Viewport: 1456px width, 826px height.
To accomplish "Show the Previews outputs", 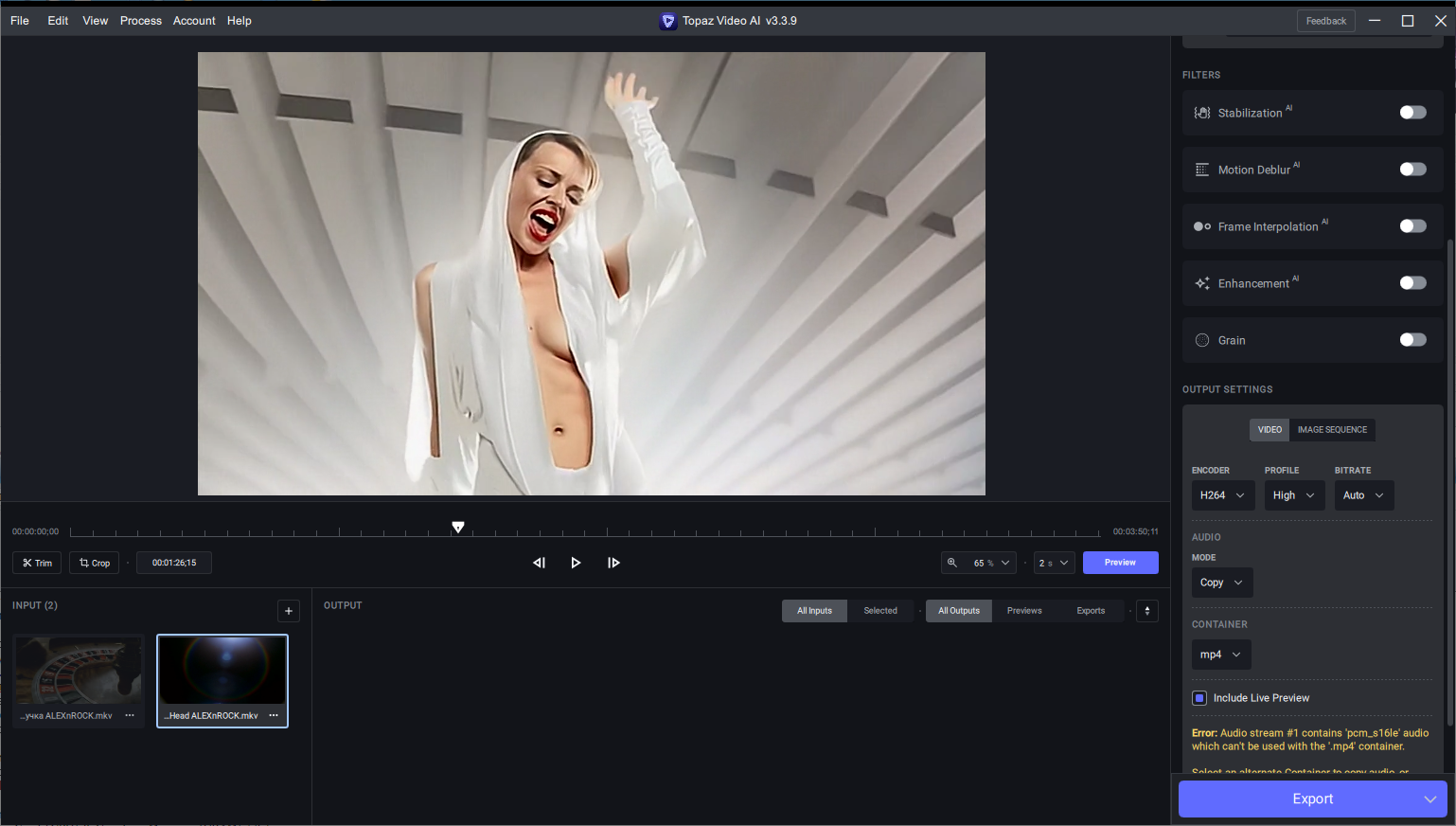I will pos(1024,611).
